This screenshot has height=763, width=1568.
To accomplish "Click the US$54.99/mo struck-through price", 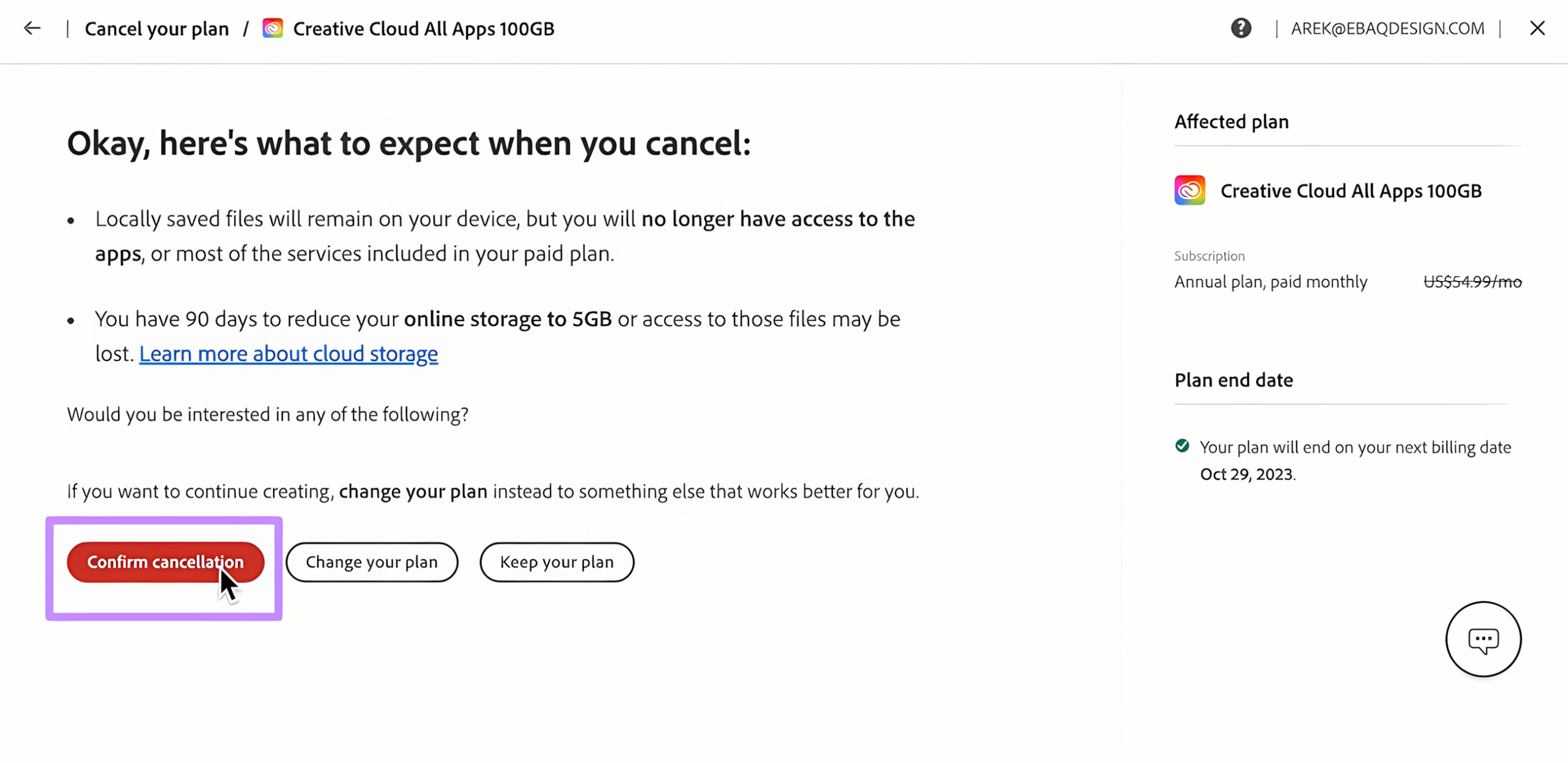I will pos(1472,282).
